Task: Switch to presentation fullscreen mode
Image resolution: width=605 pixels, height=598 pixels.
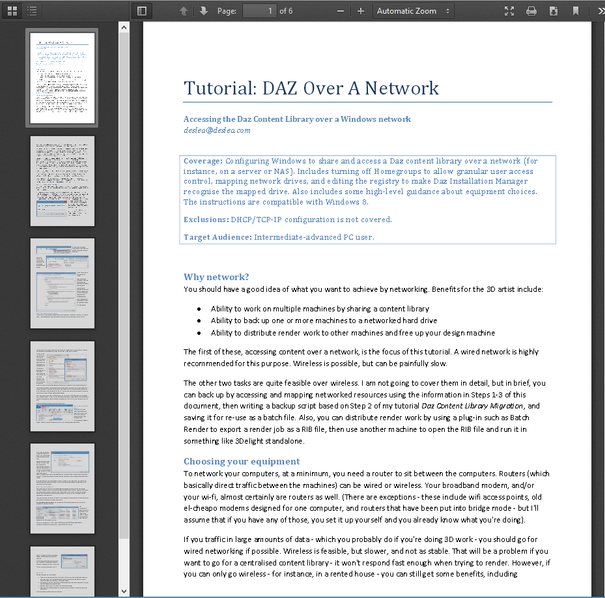Action: (x=509, y=11)
